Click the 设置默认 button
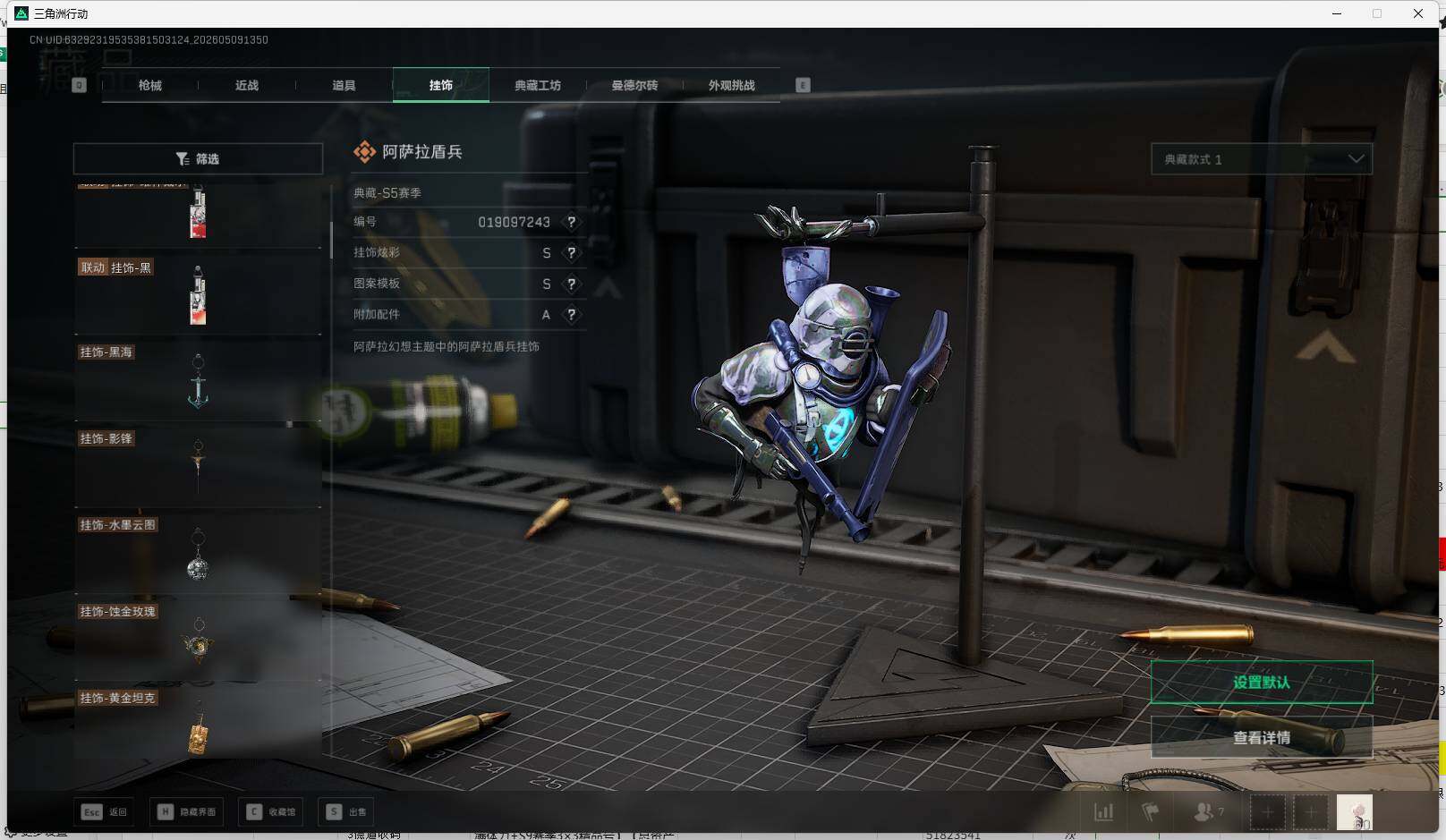Image resolution: width=1446 pixels, height=840 pixels. [x=1262, y=683]
